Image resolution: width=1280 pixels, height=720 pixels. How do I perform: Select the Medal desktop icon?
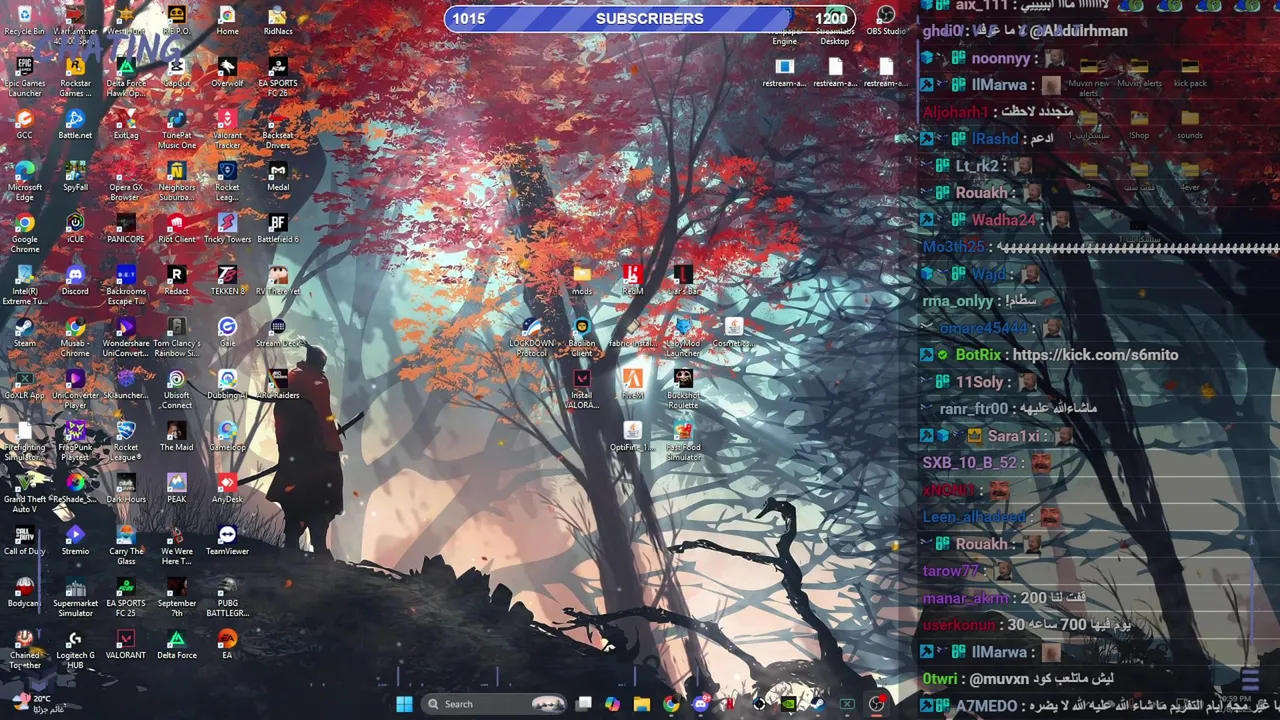coord(278,177)
